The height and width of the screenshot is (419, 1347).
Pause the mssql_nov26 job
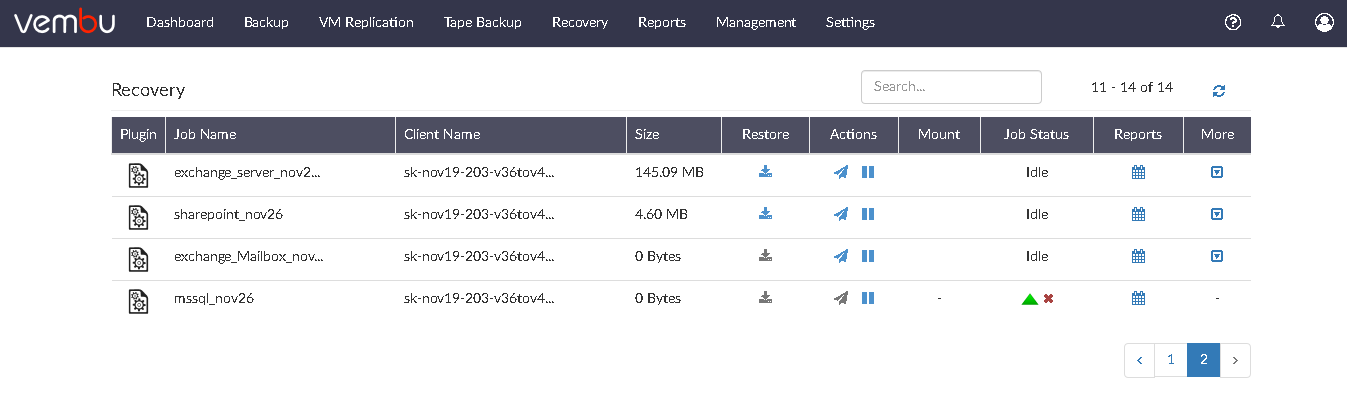pos(868,298)
